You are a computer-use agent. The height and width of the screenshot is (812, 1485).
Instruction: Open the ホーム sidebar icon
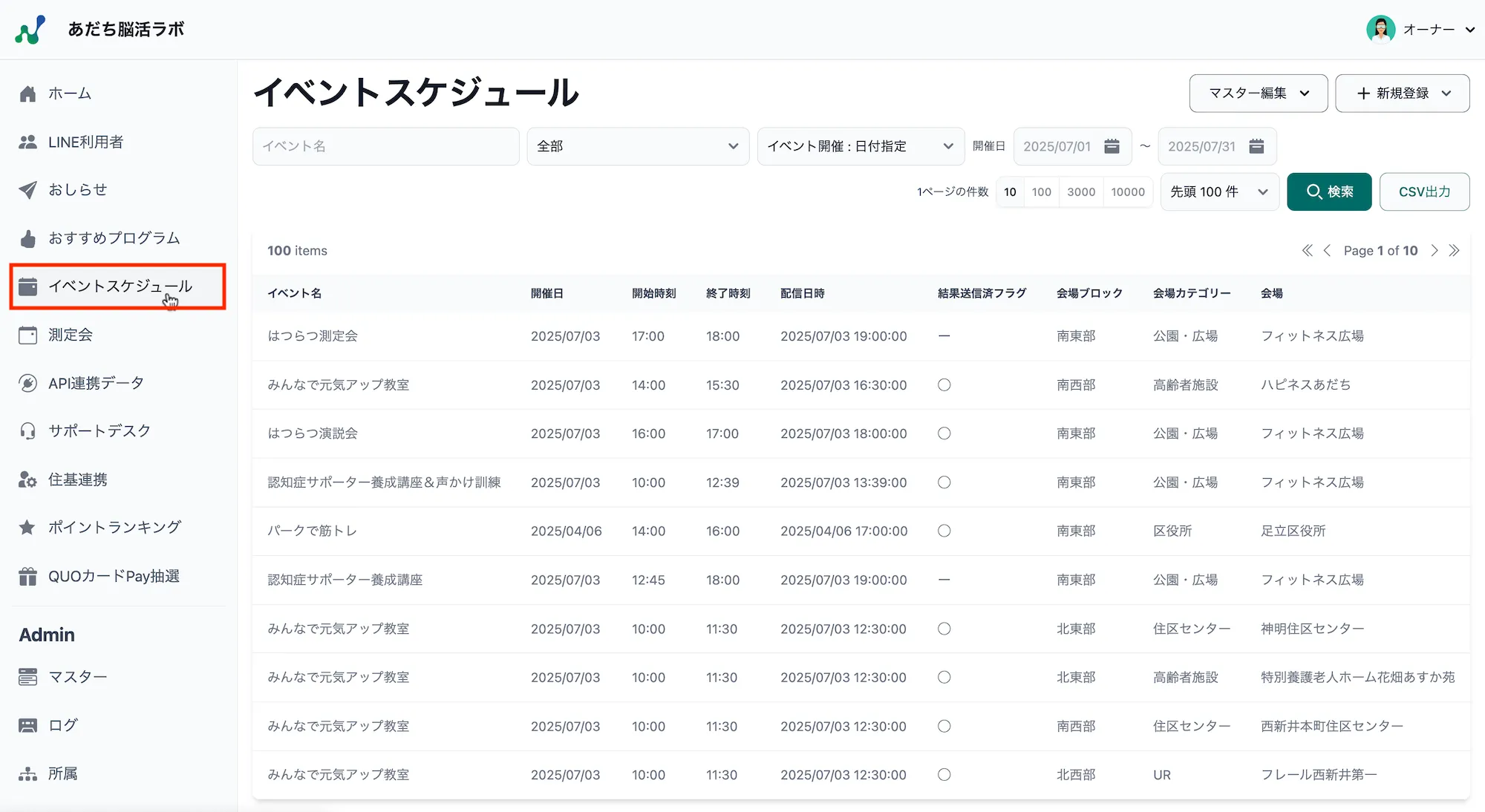pyautogui.click(x=27, y=93)
